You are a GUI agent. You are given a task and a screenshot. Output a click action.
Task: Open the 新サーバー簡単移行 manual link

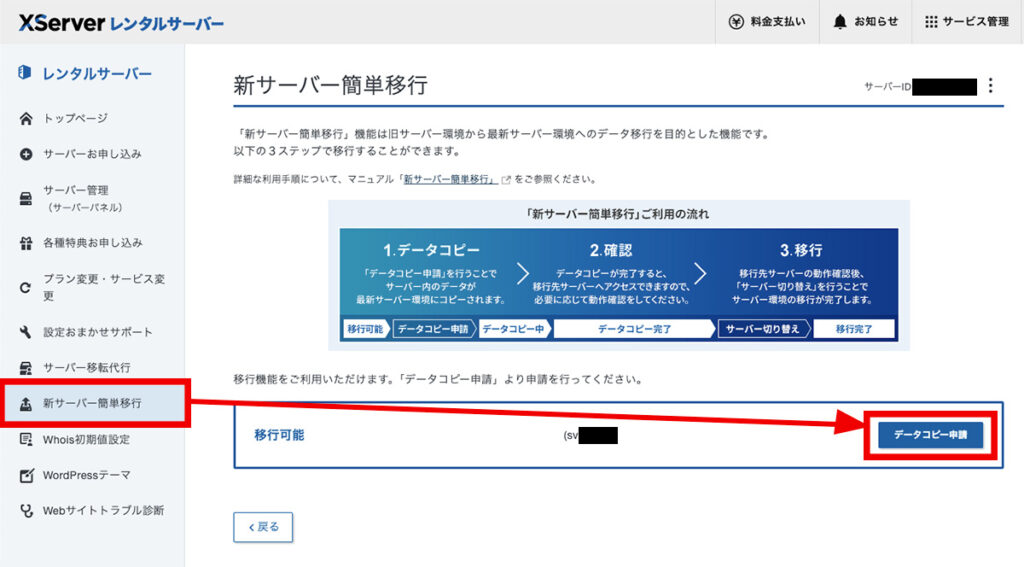[x=449, y=179]
